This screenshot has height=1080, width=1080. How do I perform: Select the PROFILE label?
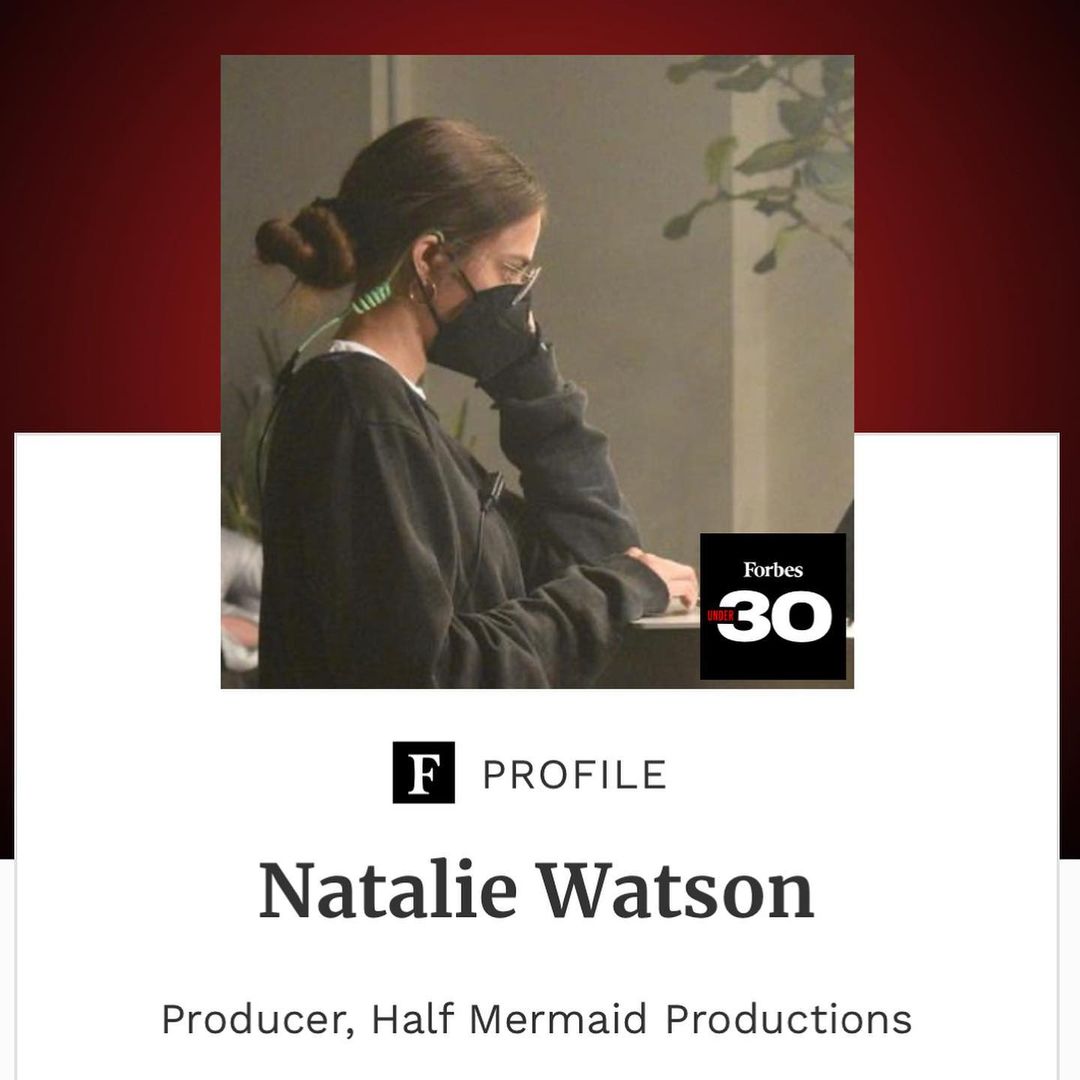pyautogui.click(x=574, y=774)
